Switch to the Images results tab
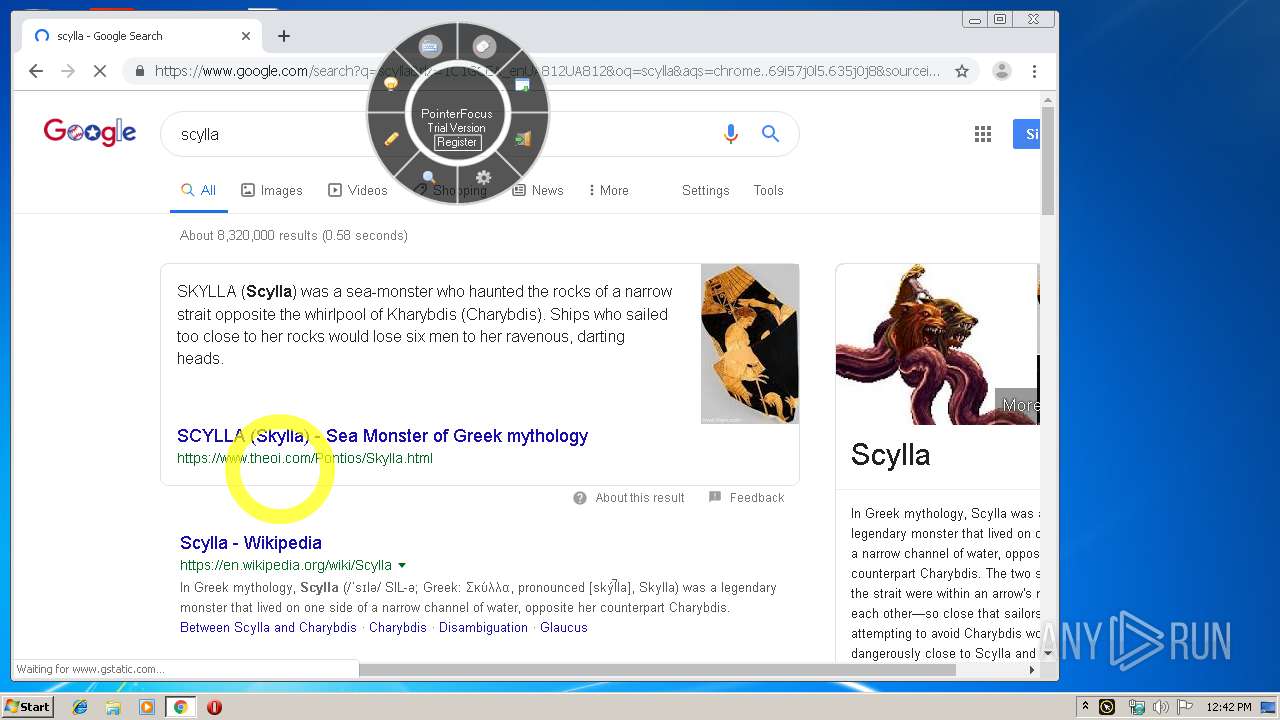Image resolution: width=1280 pixels, height=720 pixels. (x=272, y=190)
